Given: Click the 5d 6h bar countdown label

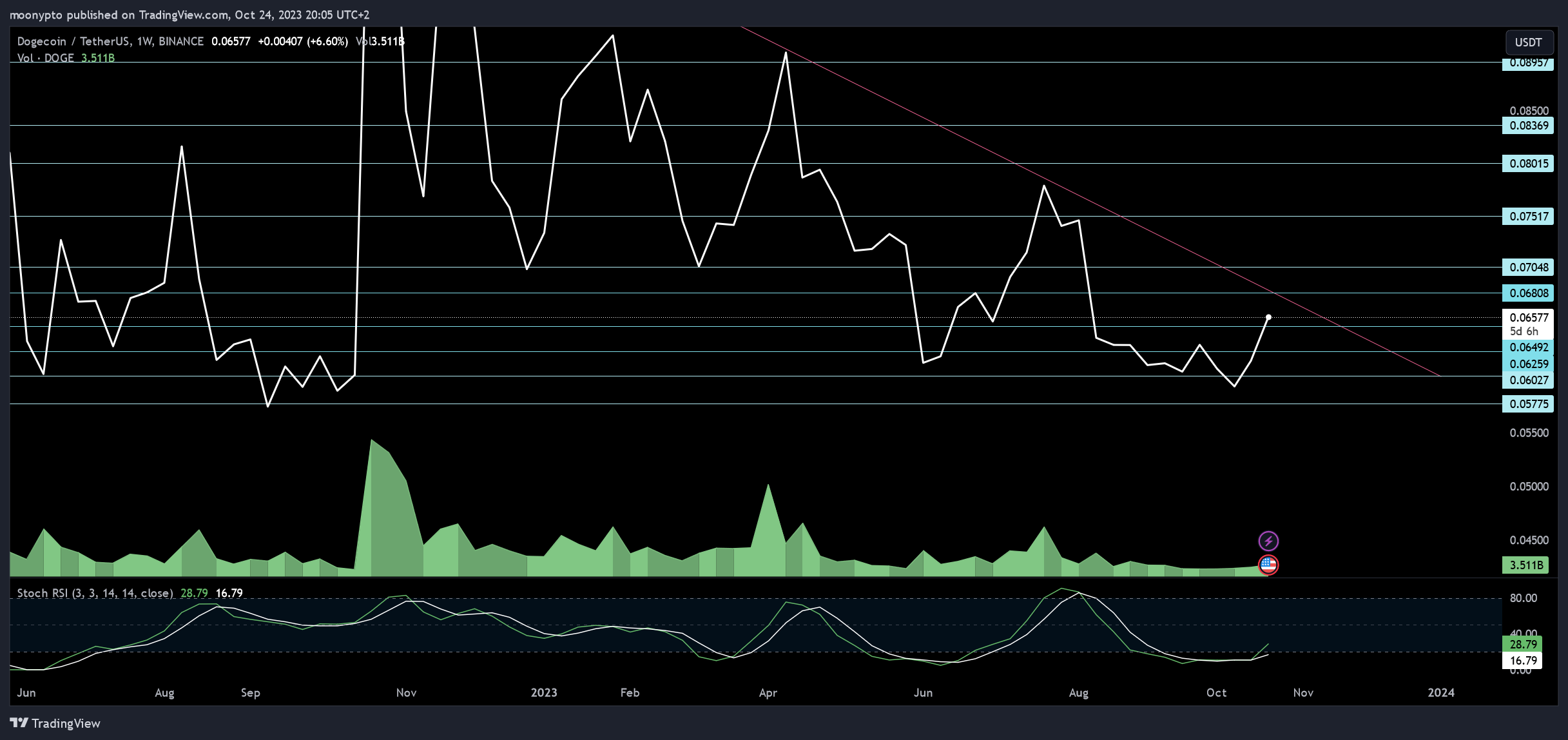Looking at the screenshot, I should [x=1524, y=331].
